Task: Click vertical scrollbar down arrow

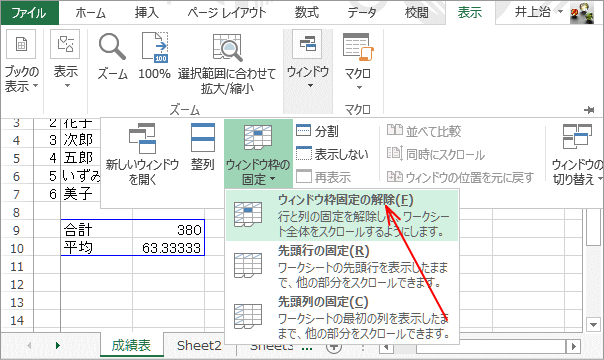Action: (593, 324)
